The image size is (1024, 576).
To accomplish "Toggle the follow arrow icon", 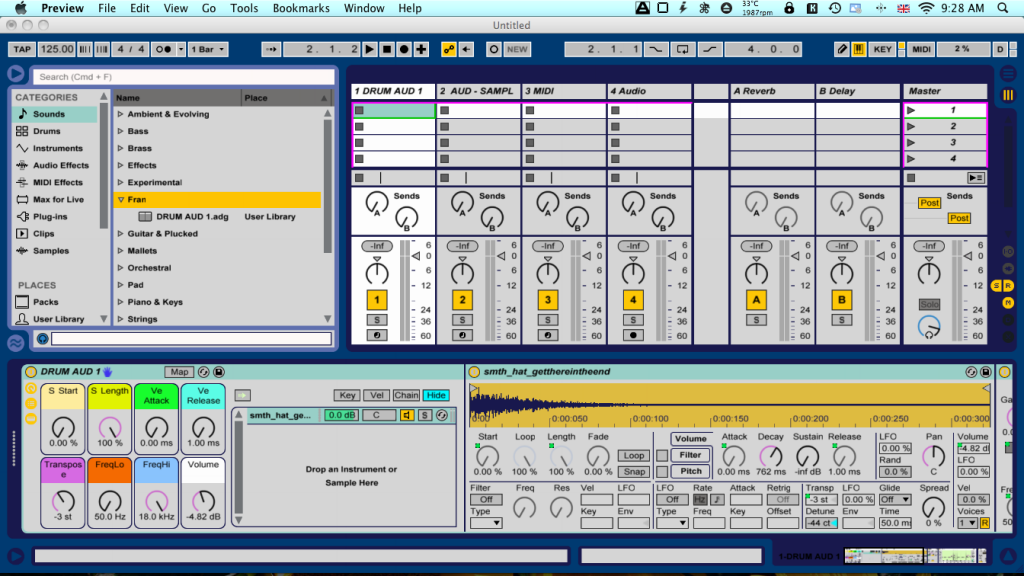I will tap(271, 49).
